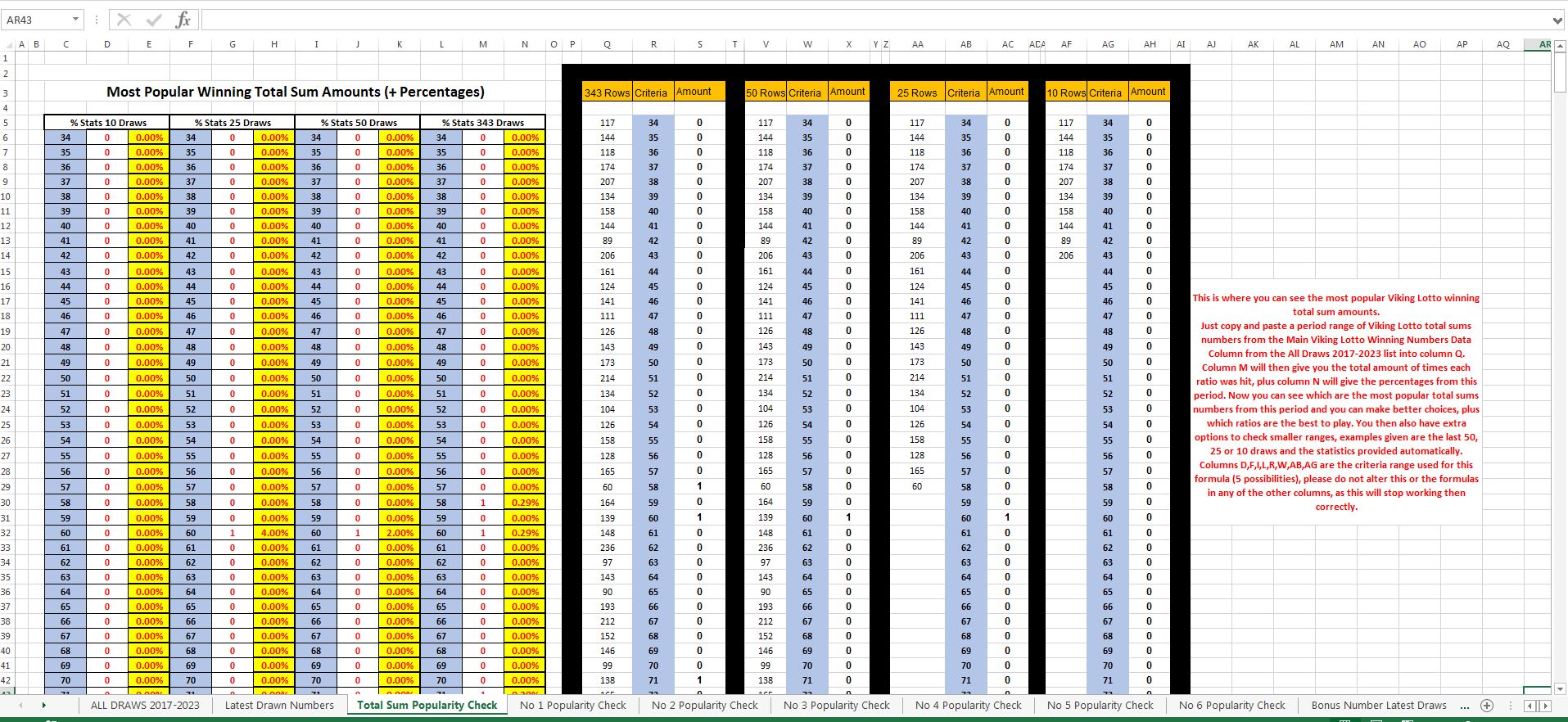Viewport: 1568px width, 722px height.
Task: Click the name box resize dots handle
Action: 97,20
